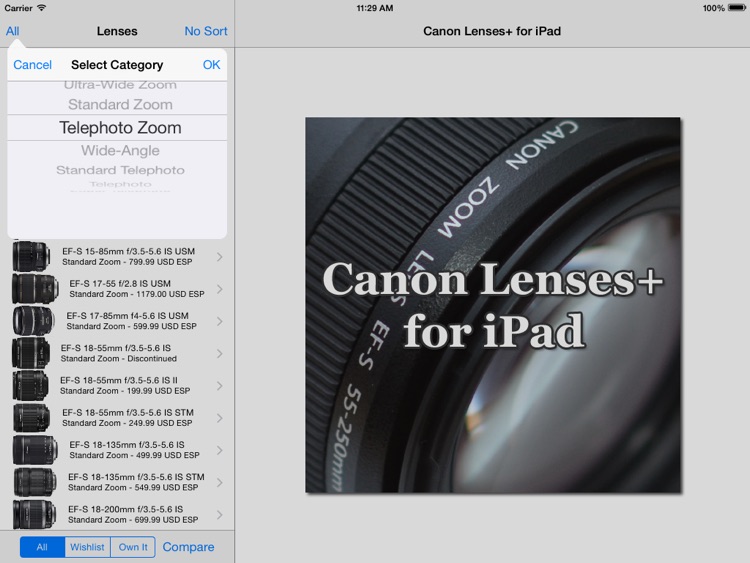Open chevron on EF-S 18-55mm IS II row

click(220, 386)
